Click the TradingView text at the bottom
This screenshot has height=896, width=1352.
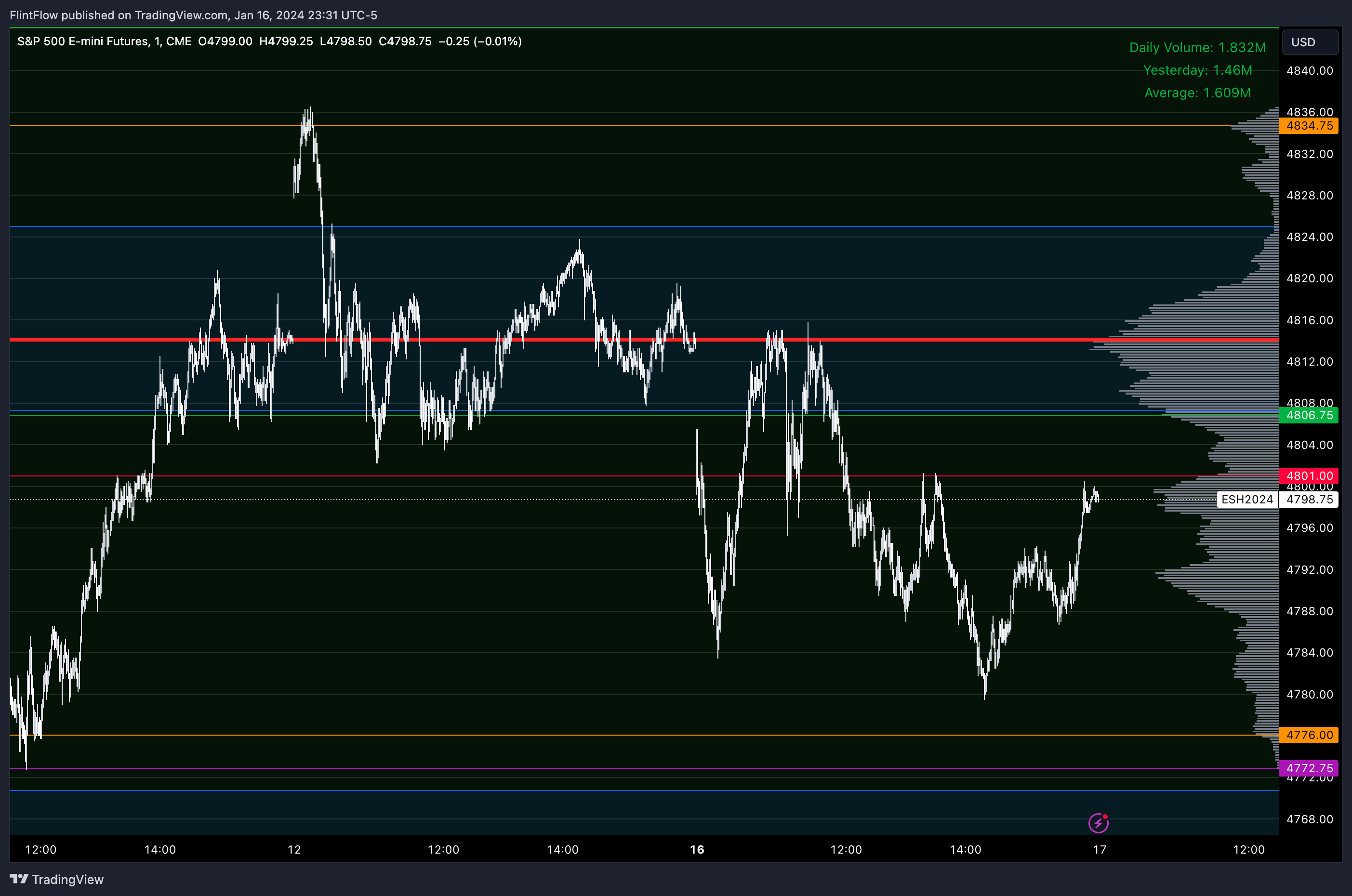click(67, 880)
